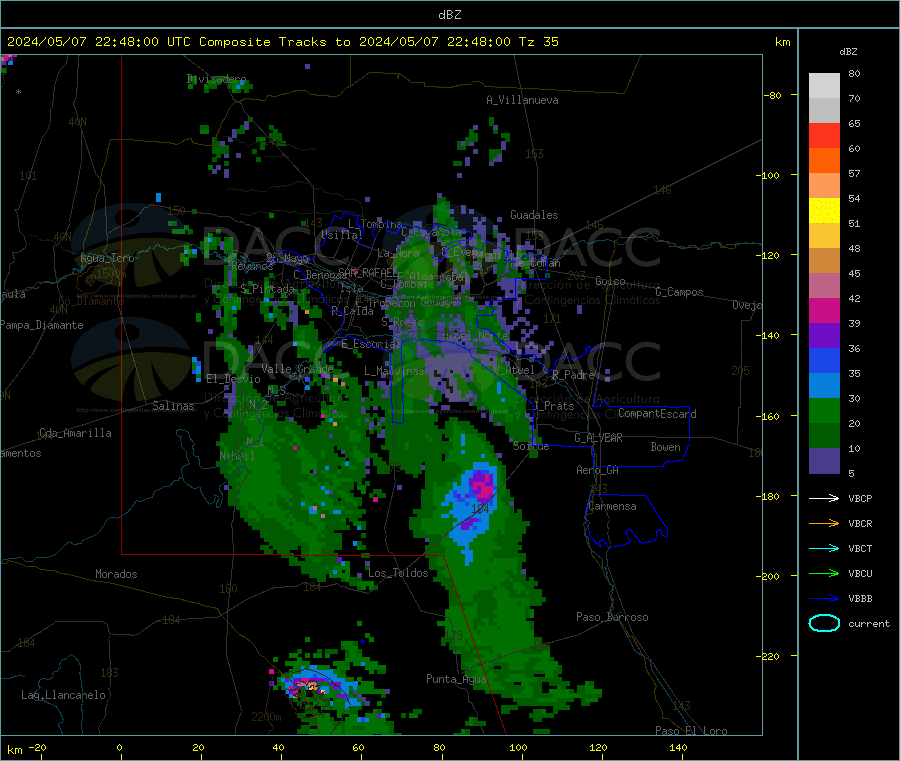This screenshot has width=900, height=761.
Task: Click the SAN_RAFAEL city label
Action: click(x=368, y=272)
